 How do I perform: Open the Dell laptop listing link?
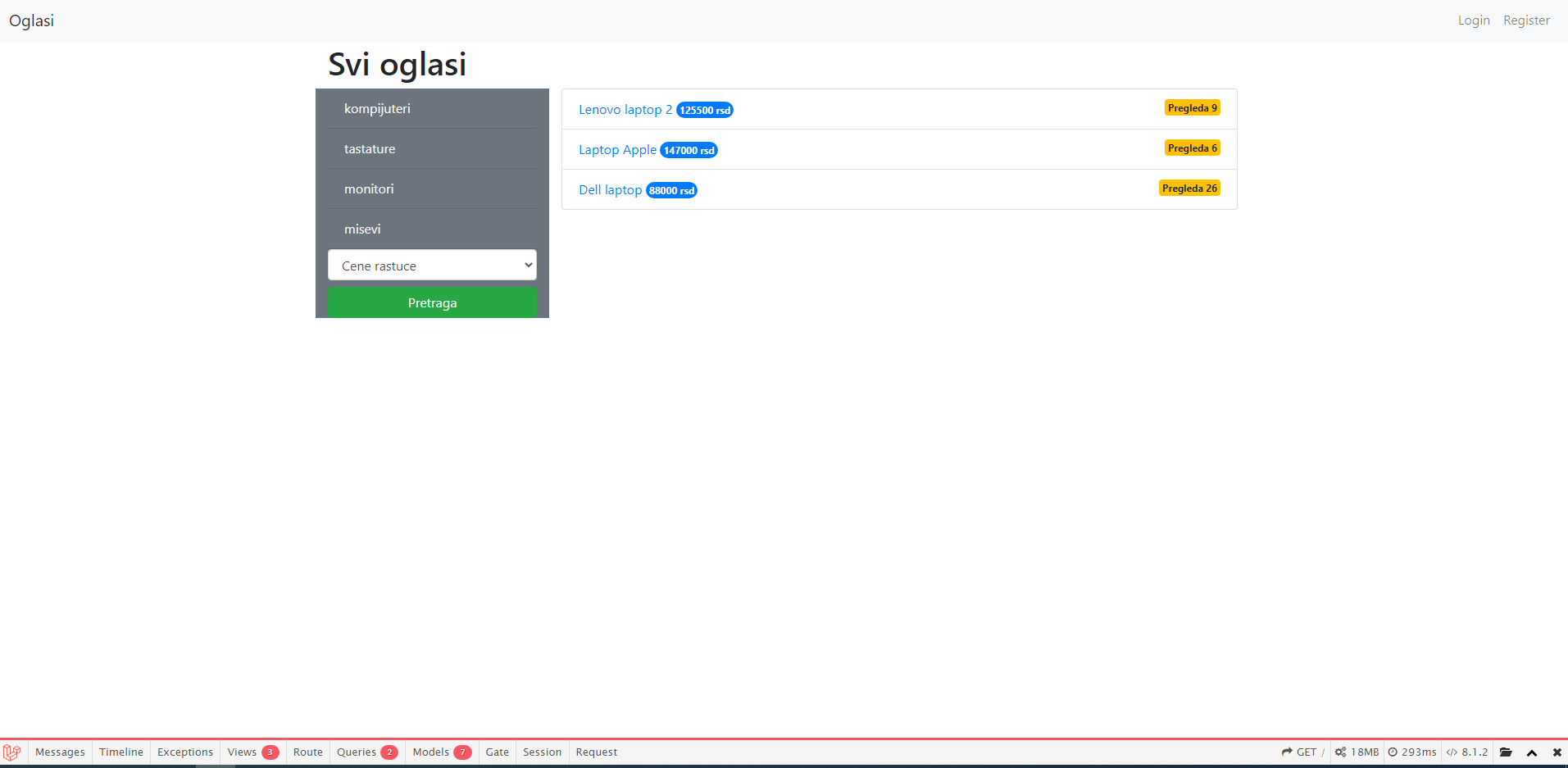tap(610, 189)
